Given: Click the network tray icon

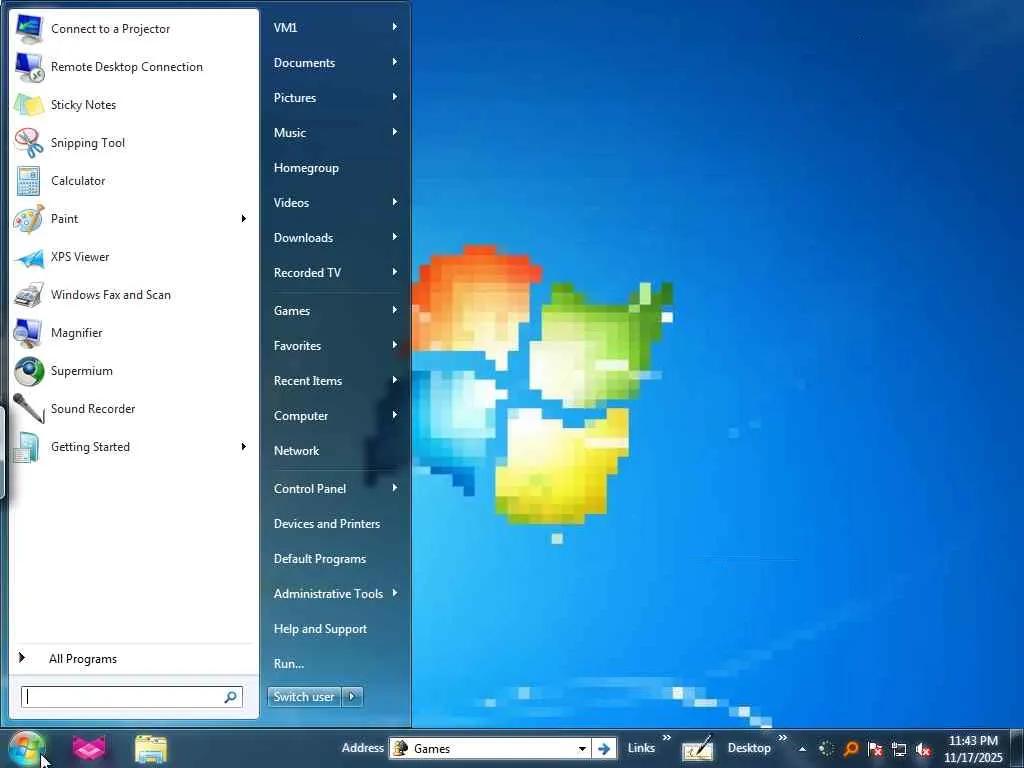Looking at the screenshot, I should (x=899, y=749).
